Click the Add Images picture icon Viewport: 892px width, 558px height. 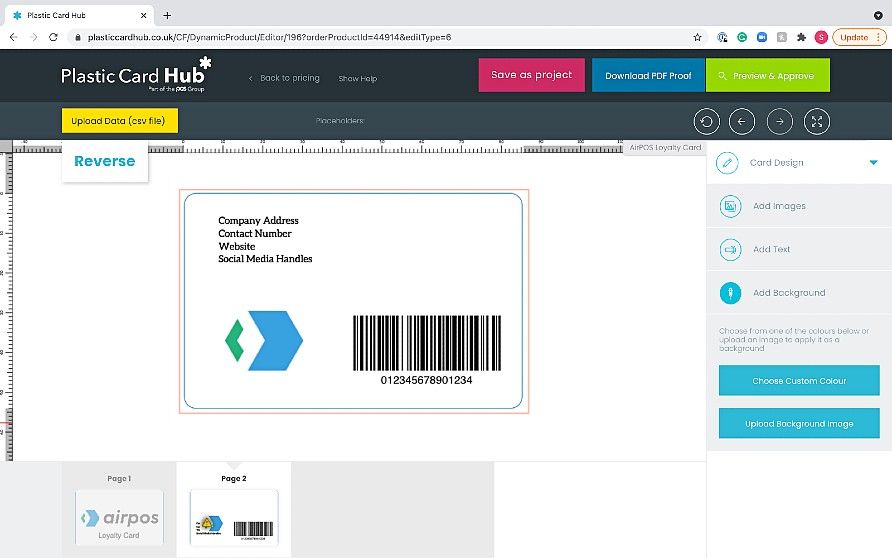pyautogui.click(x=730, y=206)
